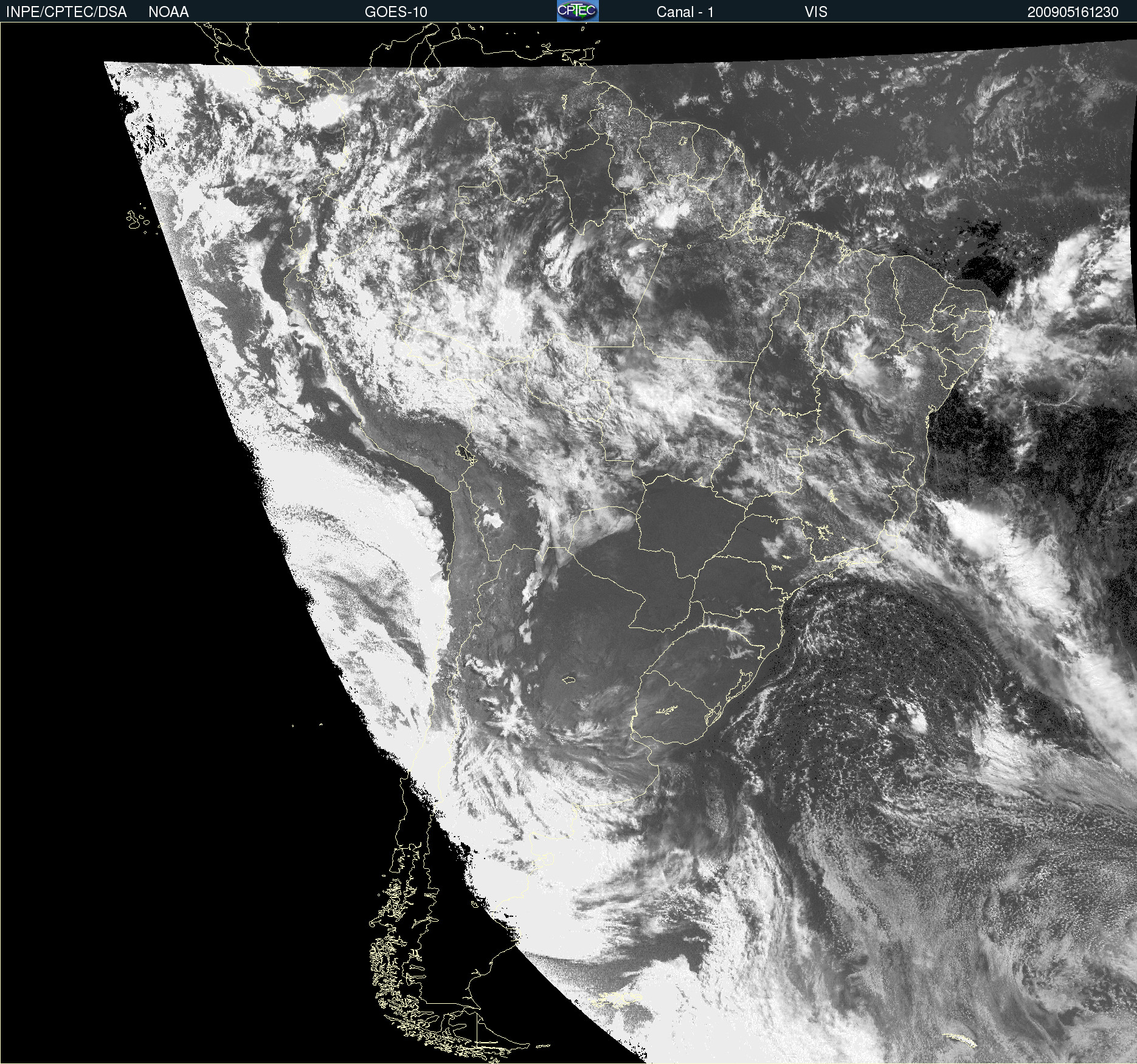Click the CPTEC logo in header

pyautogui.click(x=578, y=11)
